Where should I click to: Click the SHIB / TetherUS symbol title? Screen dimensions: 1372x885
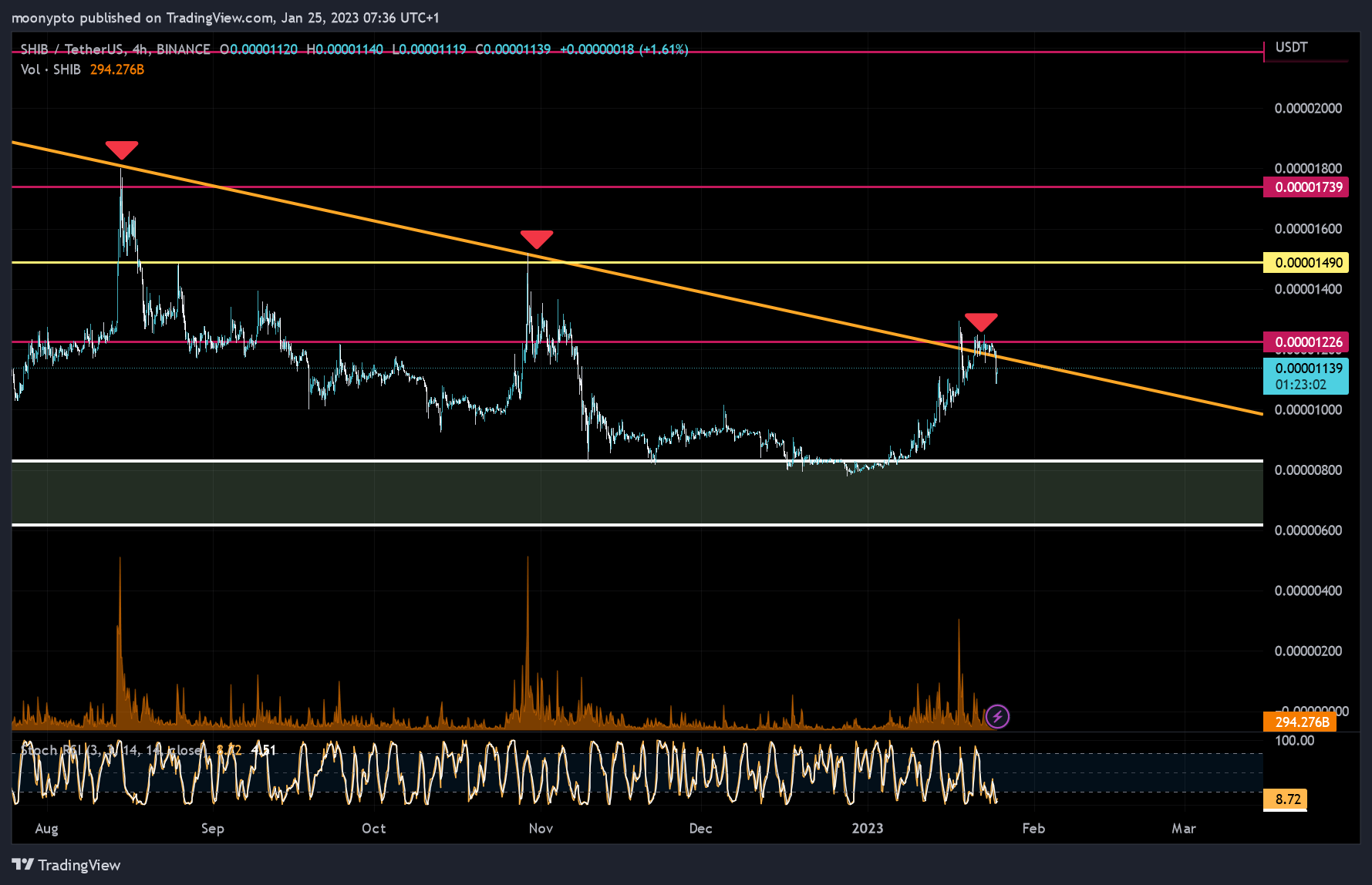72,49
